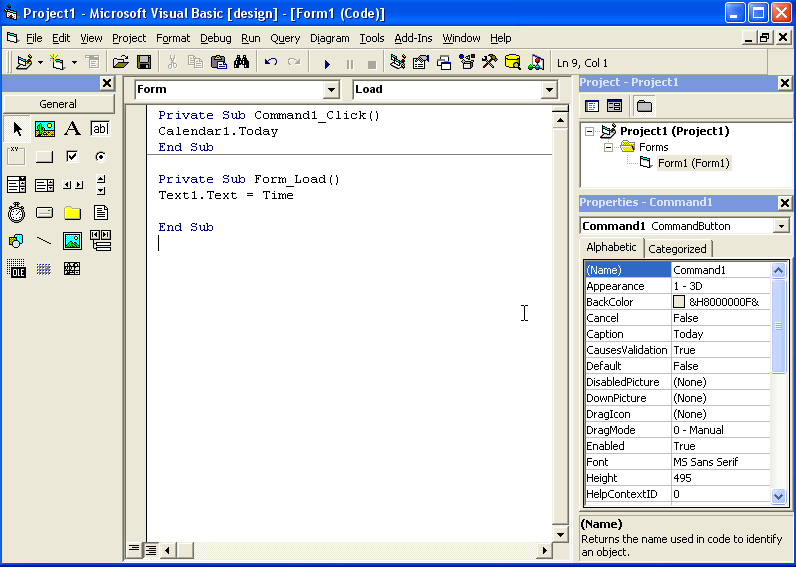Viewport: 796px width, 567px height.
Task: Collapse Project1 tree node
Action: pos(589,131)
